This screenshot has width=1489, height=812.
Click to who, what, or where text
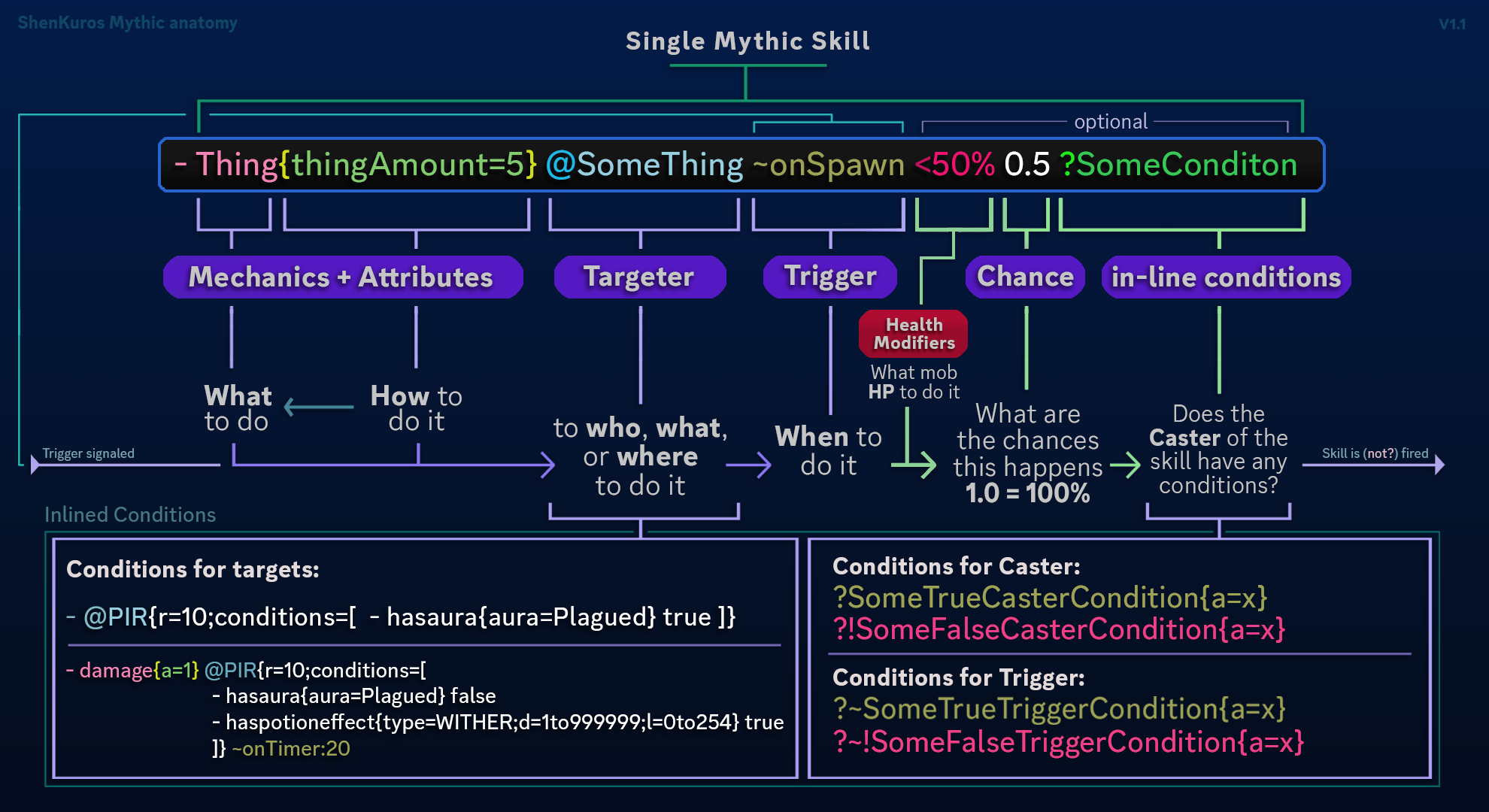click(x=641, y=456)
